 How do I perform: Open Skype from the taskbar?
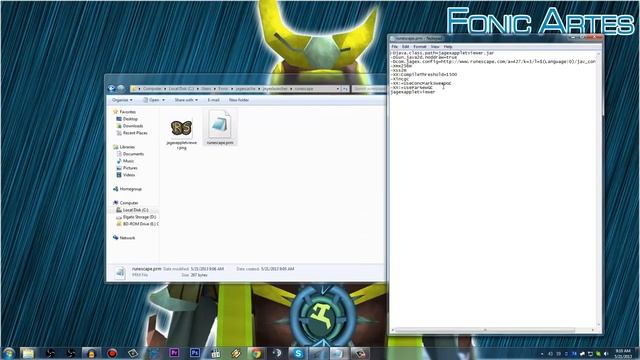coord(298,353)
